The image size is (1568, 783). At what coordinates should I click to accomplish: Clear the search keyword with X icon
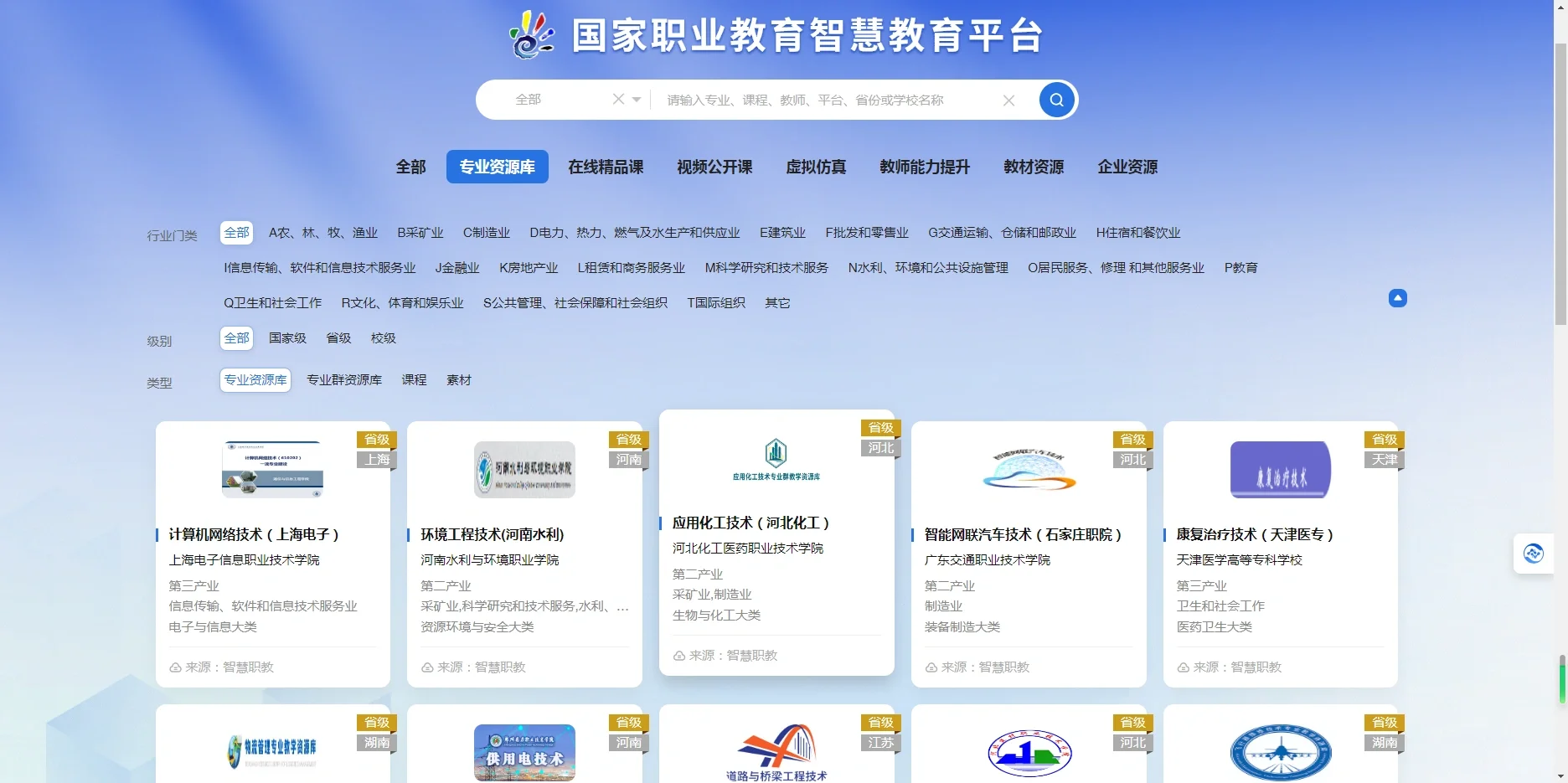1008,100
